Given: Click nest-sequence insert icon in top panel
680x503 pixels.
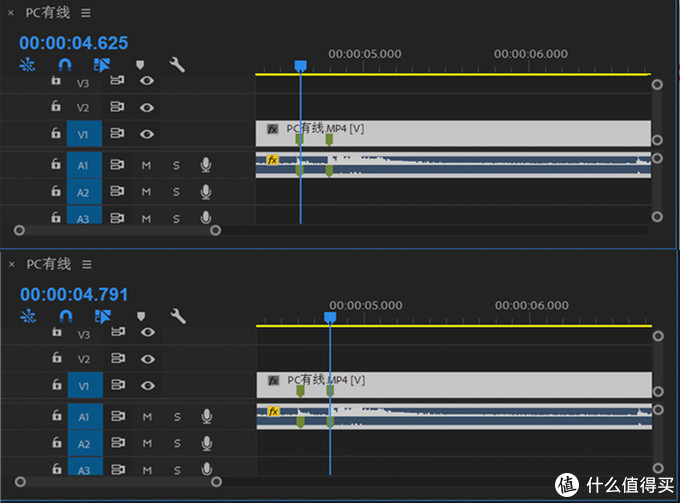Looking at the screenshot, I should [27, 65].
